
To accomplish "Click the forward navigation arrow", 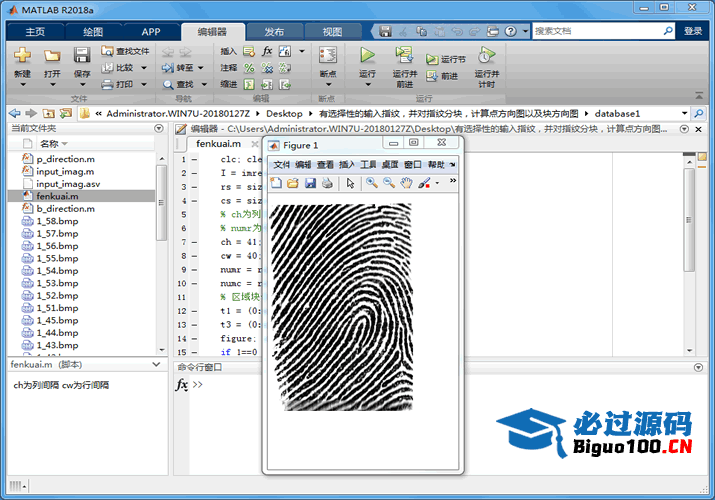I will click(x=31, y=113).
